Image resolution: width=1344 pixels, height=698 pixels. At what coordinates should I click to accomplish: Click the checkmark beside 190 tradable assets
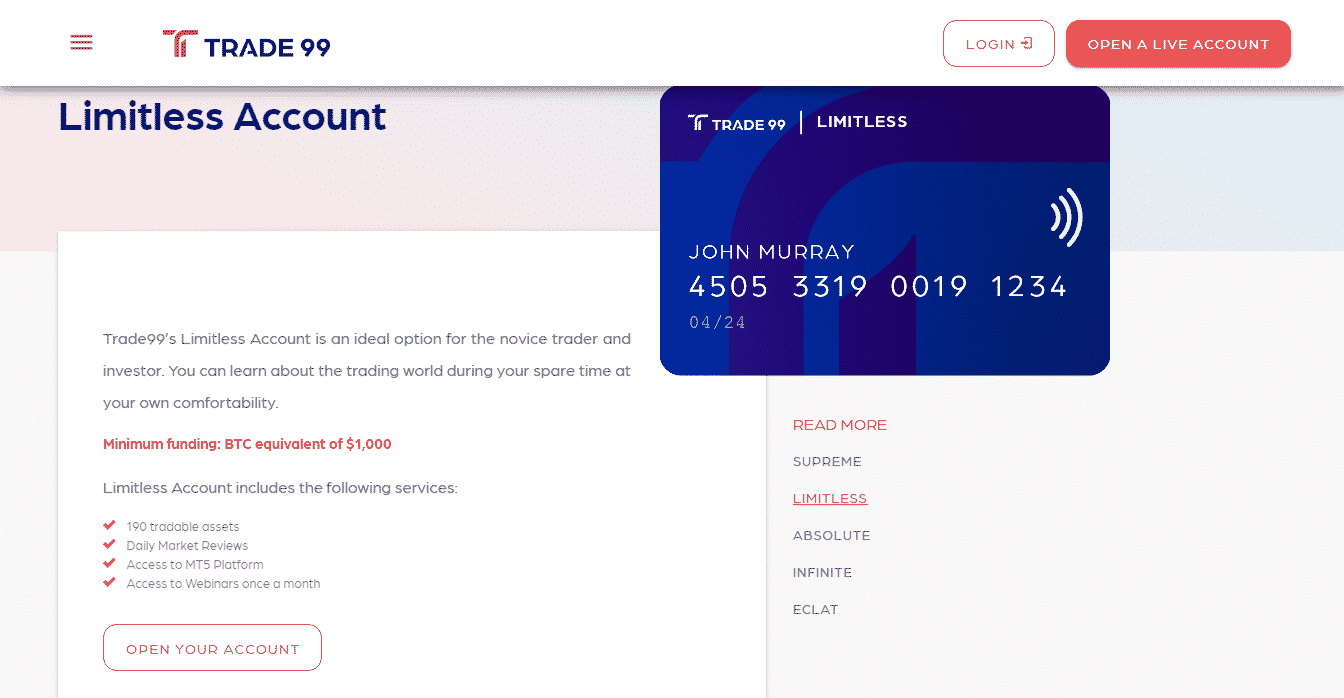pyautogui.click(x=109, y=525)
